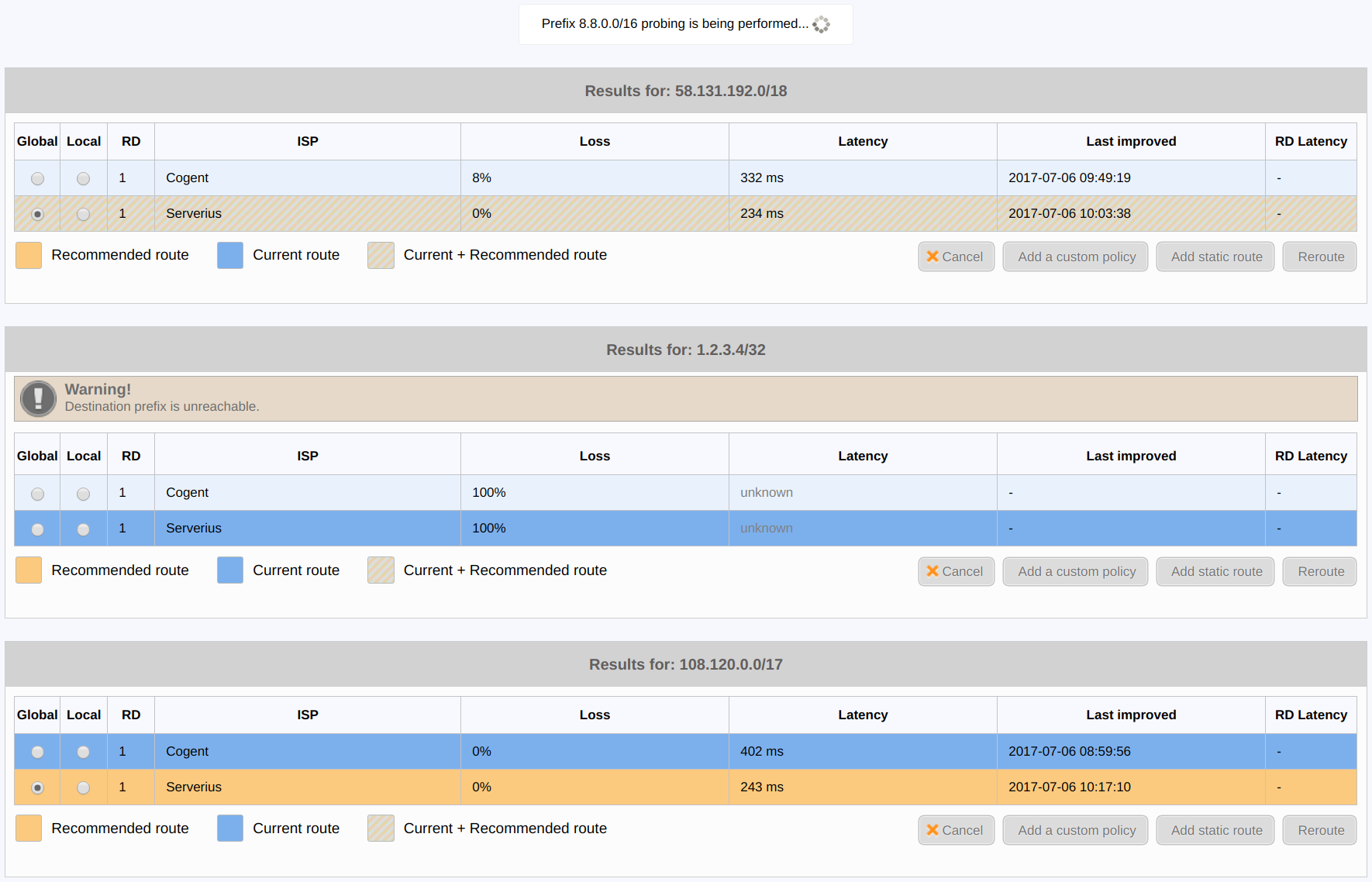Click striped Current + Recommended swatch under 1.2.3.4/32
Screen dimensions: 1372x882
coord(381,570)
